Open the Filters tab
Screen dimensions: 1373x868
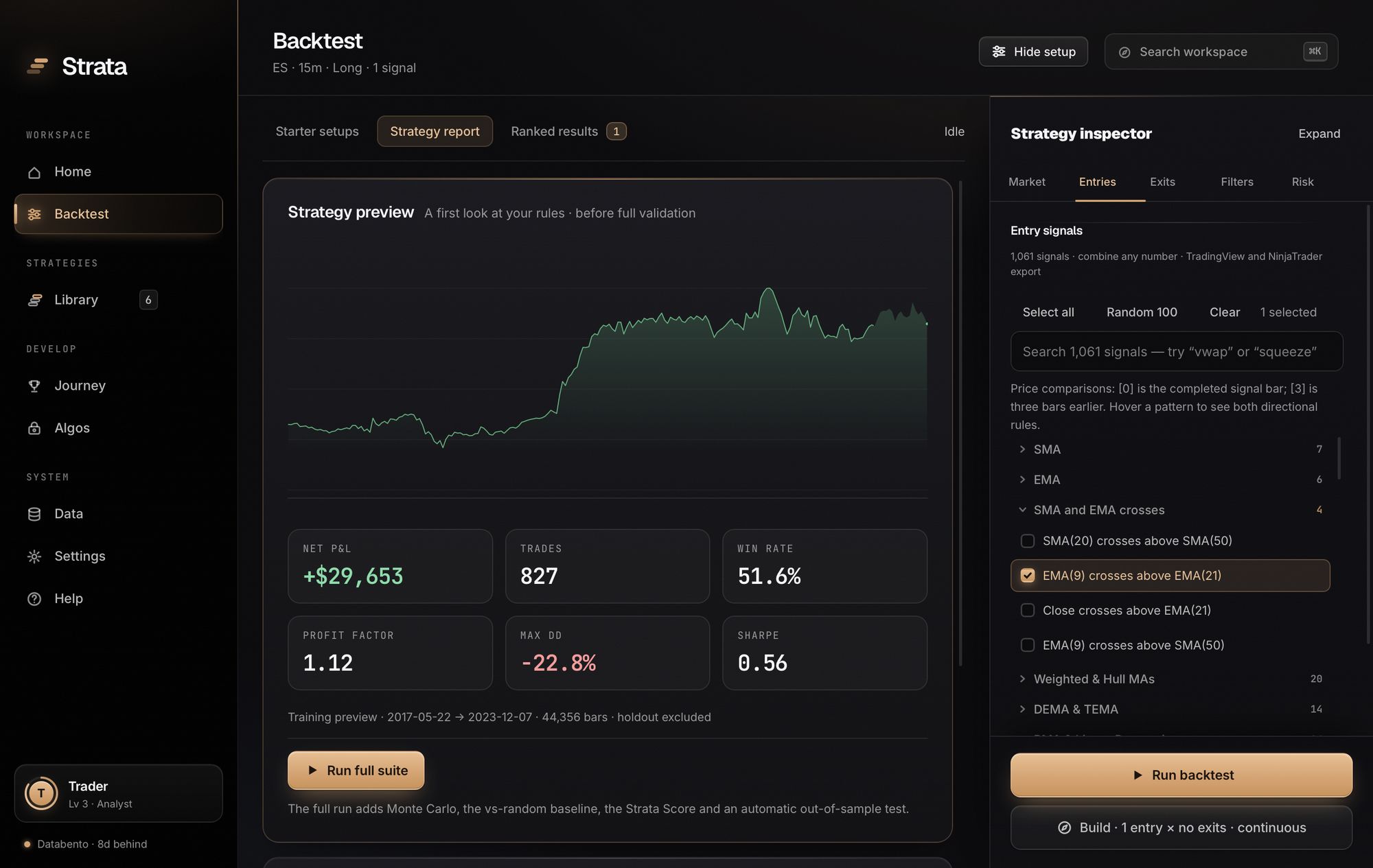coord(1236,182)
